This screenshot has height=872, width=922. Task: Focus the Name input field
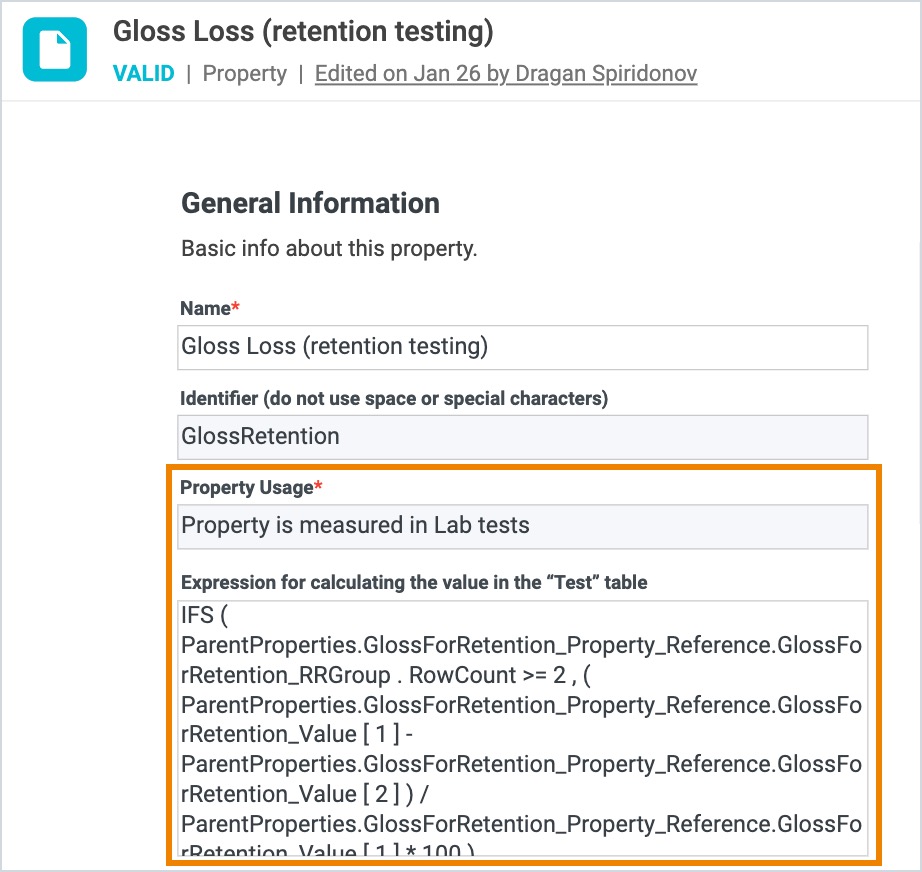click(522, 347)
